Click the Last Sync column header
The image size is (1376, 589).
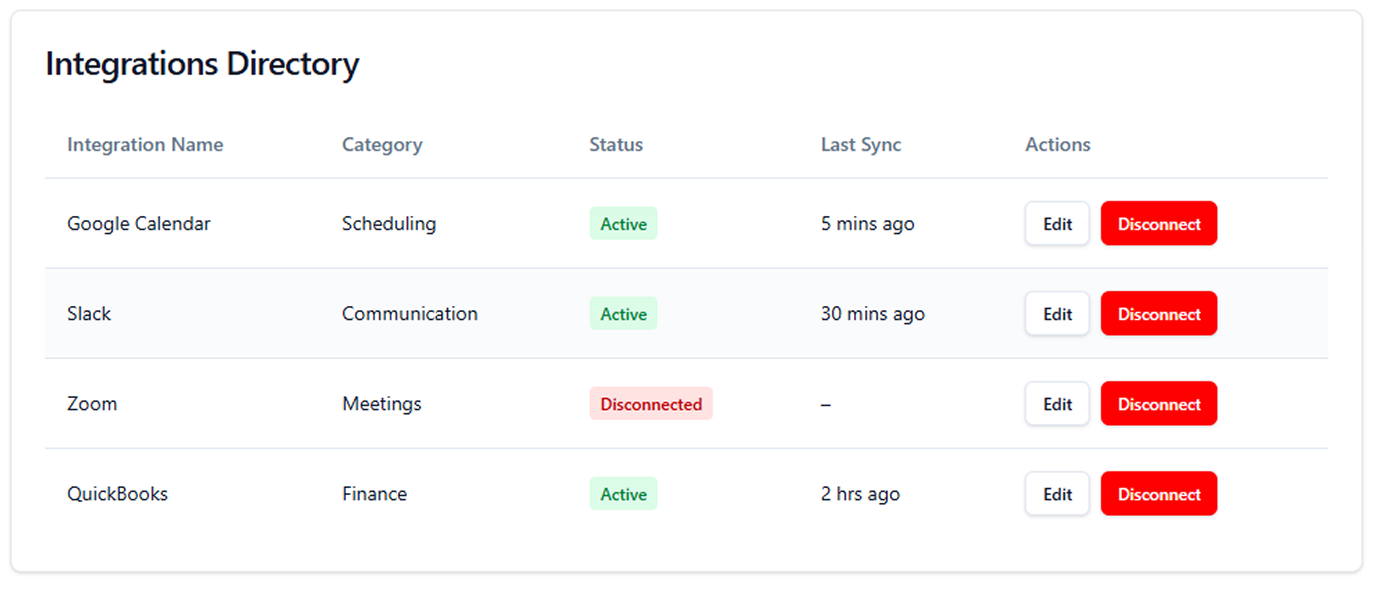coord(861,145)
